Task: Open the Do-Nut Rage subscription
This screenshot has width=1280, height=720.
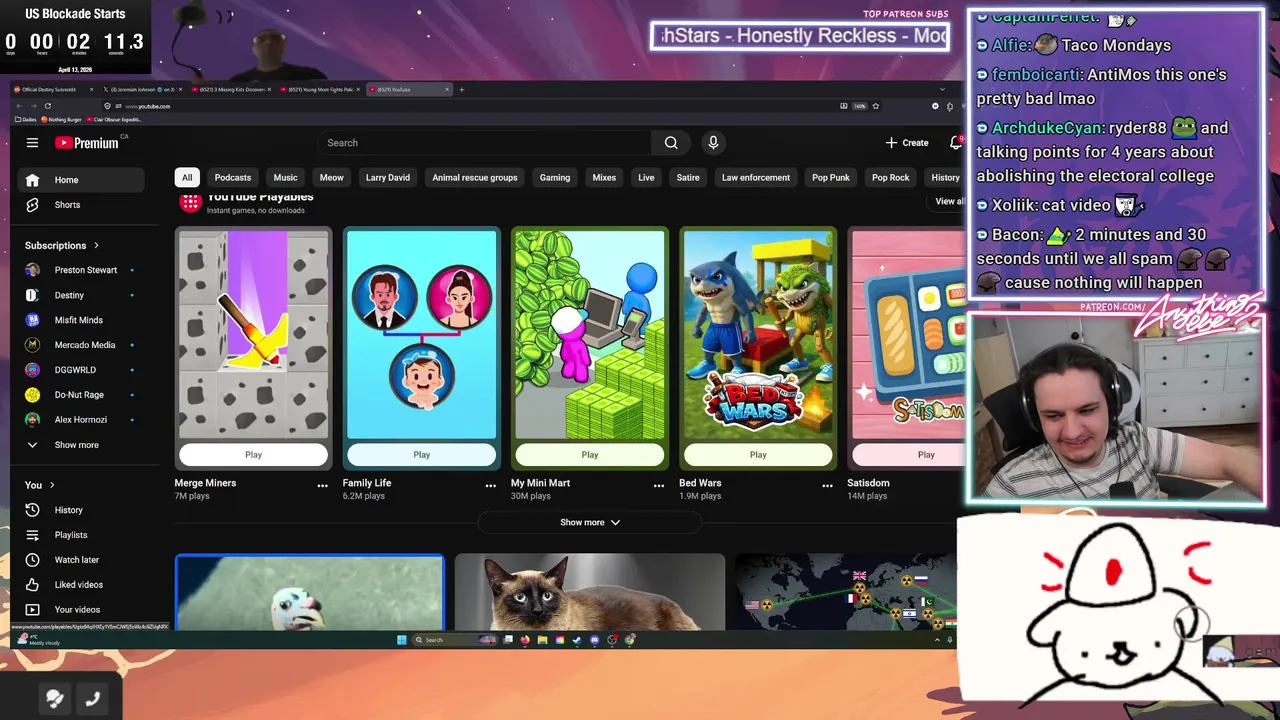Action: click(80, 395)
